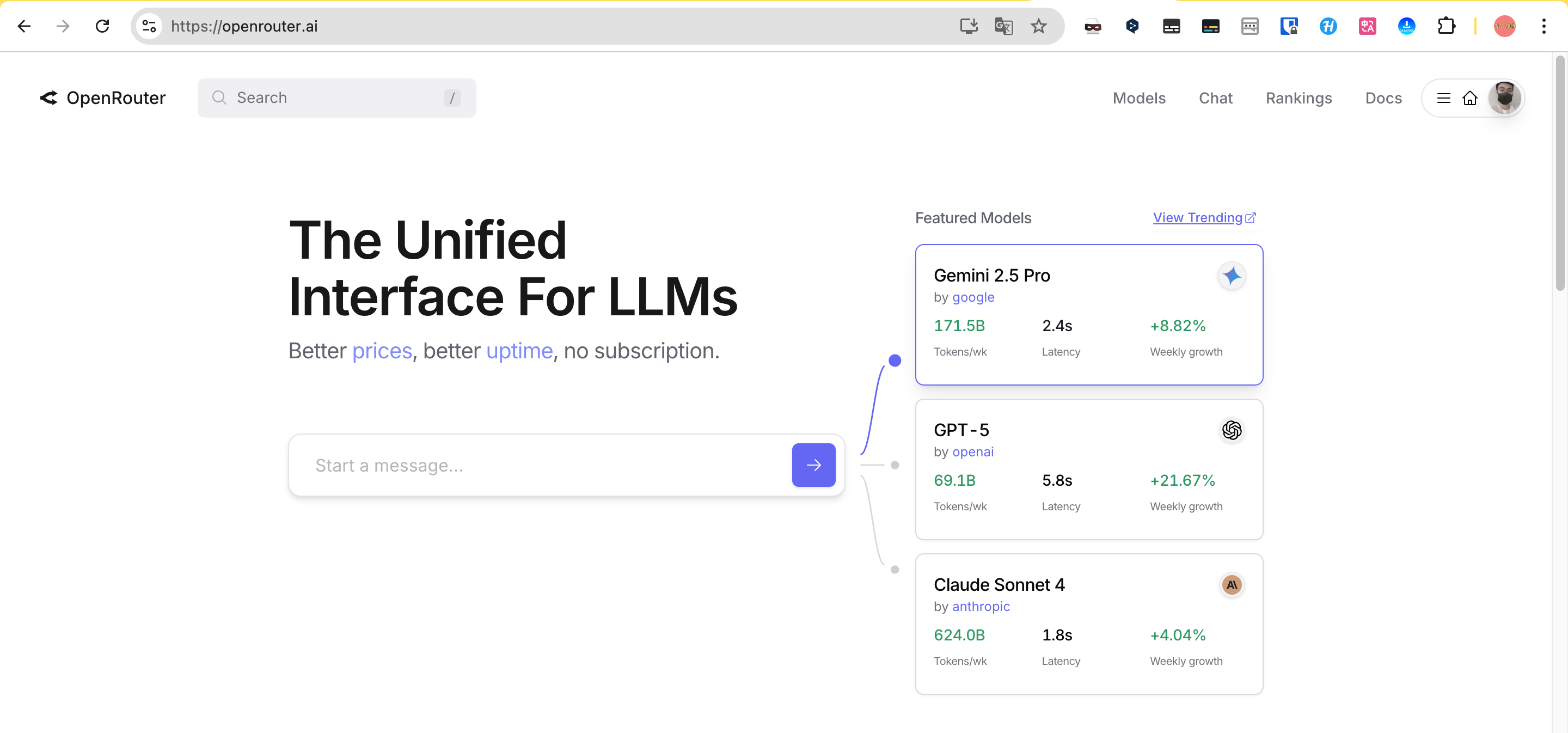Open the View Trending link
The image size is (1568, 733).
click(x=1204, y=218)
